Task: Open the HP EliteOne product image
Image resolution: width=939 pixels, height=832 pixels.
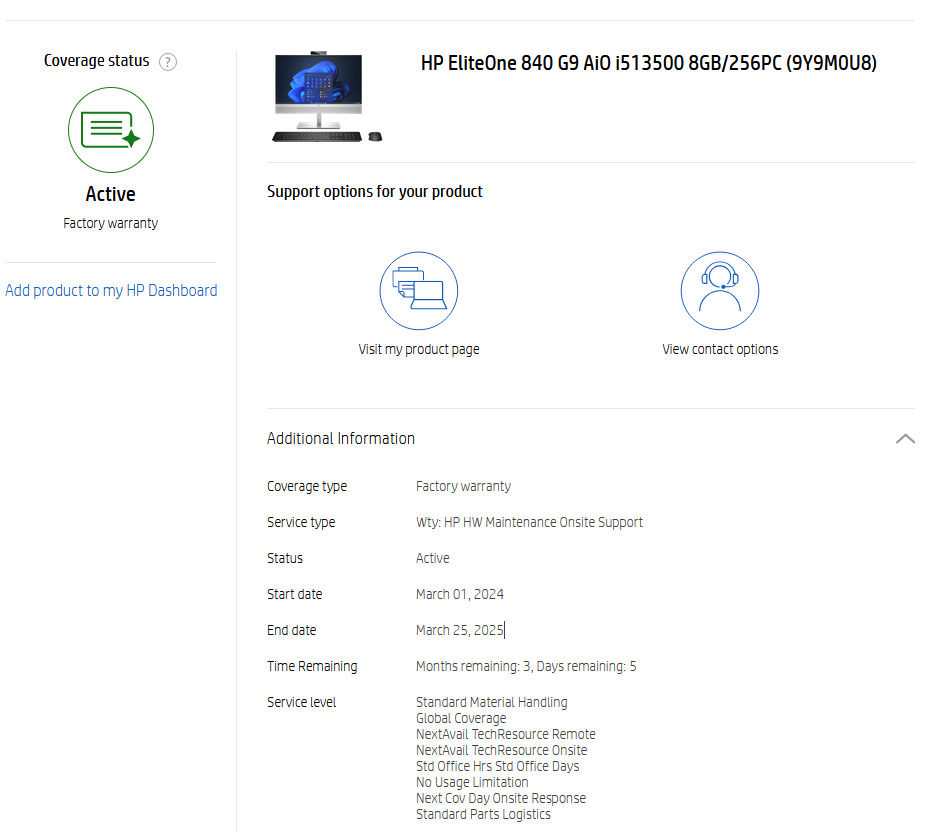Action: tap(327, 97)
